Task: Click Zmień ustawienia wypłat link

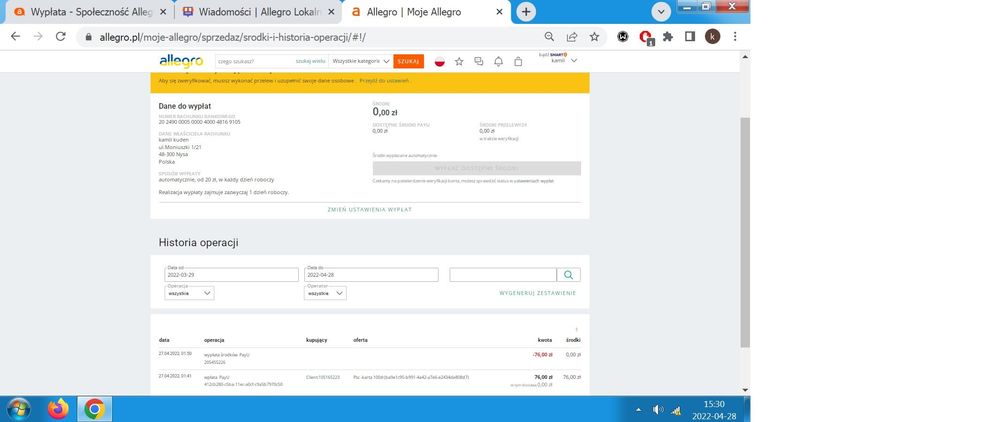Action: pyautogui.click(x=369, y=210)
